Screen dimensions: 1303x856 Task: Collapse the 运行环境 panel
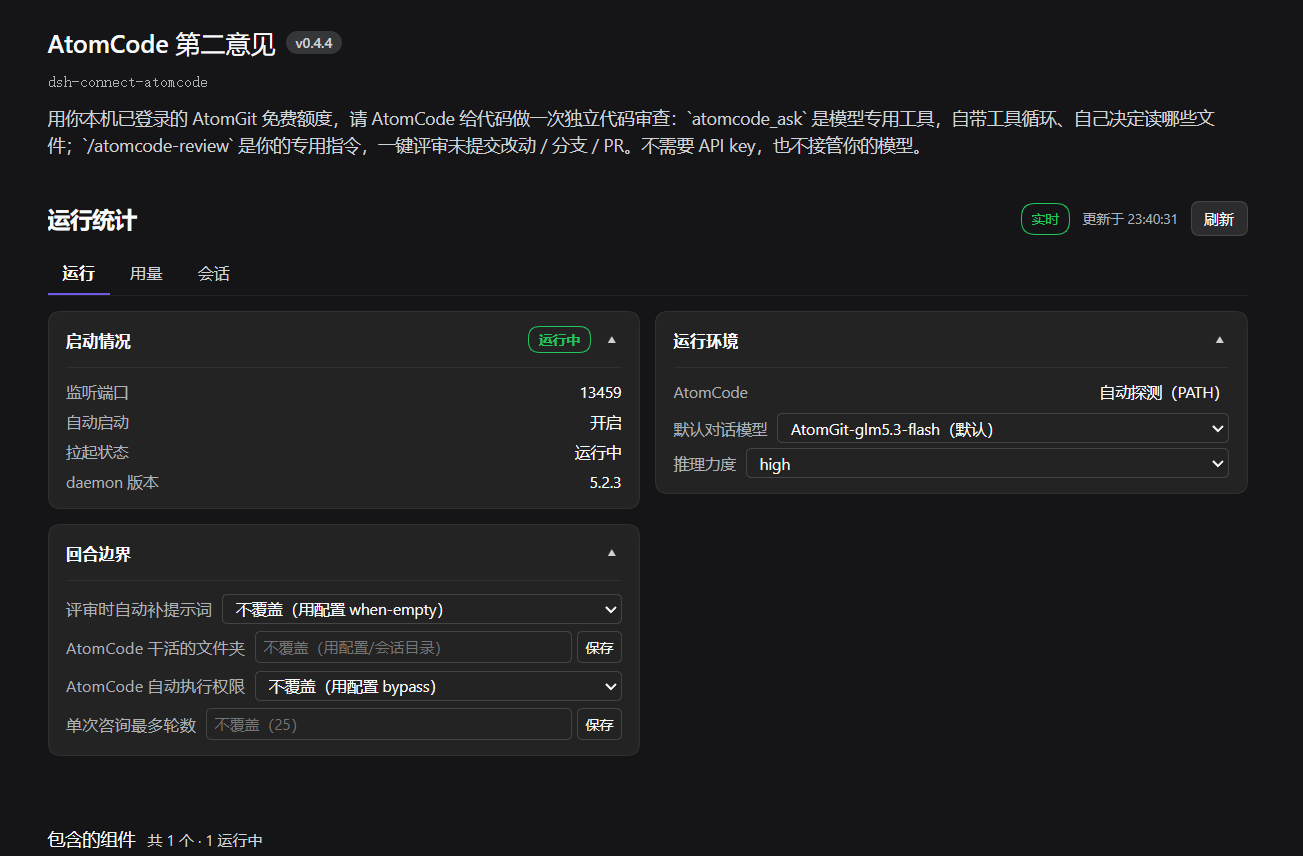[1220, 340]
